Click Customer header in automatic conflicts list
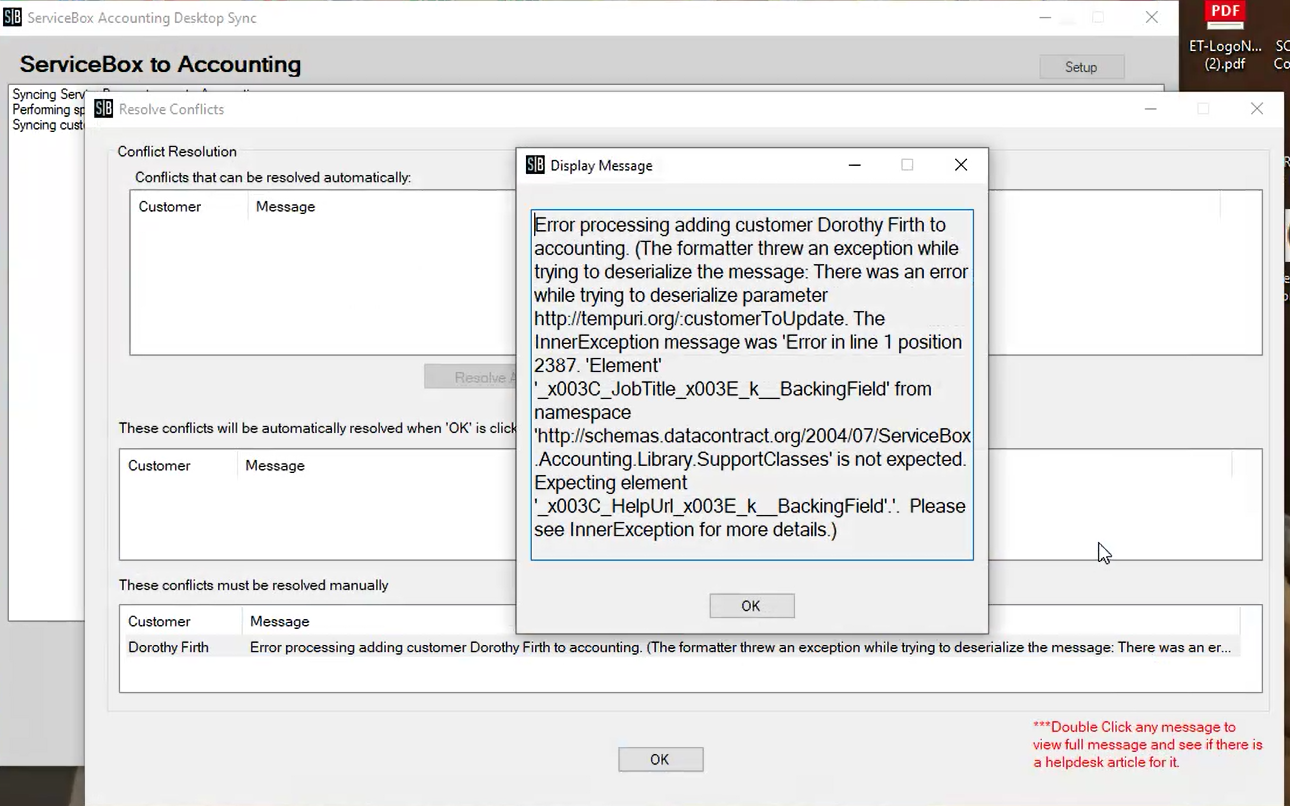 pyautogui.click(x=170, y=207)
